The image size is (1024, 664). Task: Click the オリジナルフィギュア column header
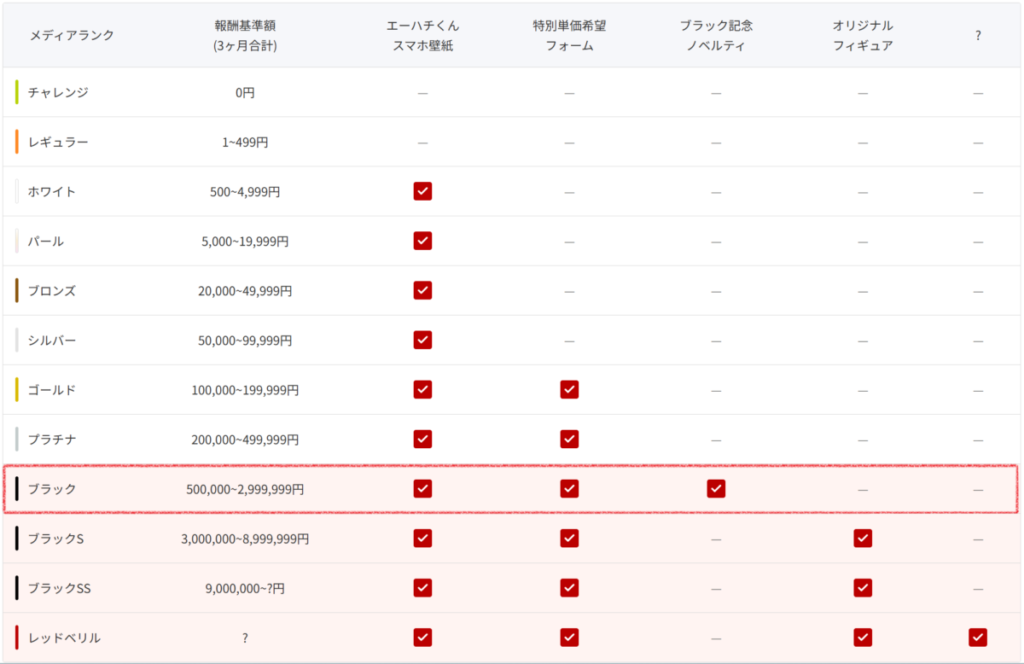[x=863, y=35]
